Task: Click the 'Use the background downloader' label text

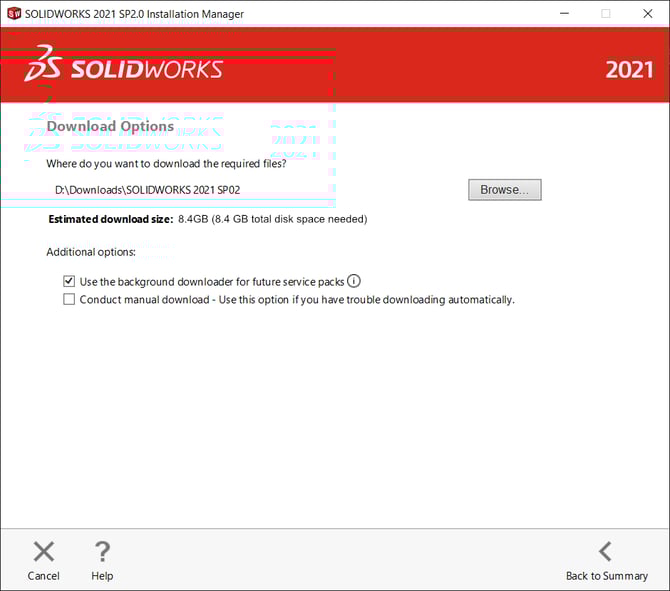Action: (x=212, y=282)
